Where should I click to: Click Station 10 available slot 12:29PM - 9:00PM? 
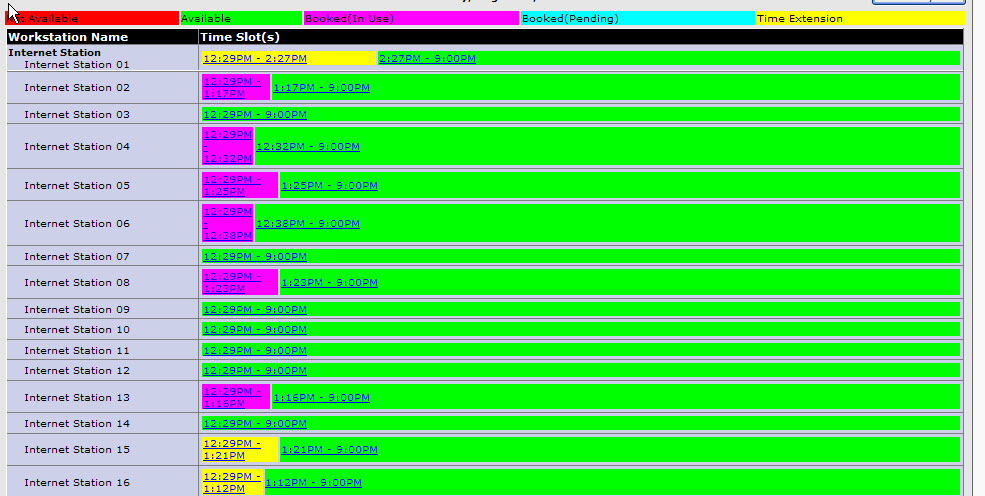coord(254,330)
